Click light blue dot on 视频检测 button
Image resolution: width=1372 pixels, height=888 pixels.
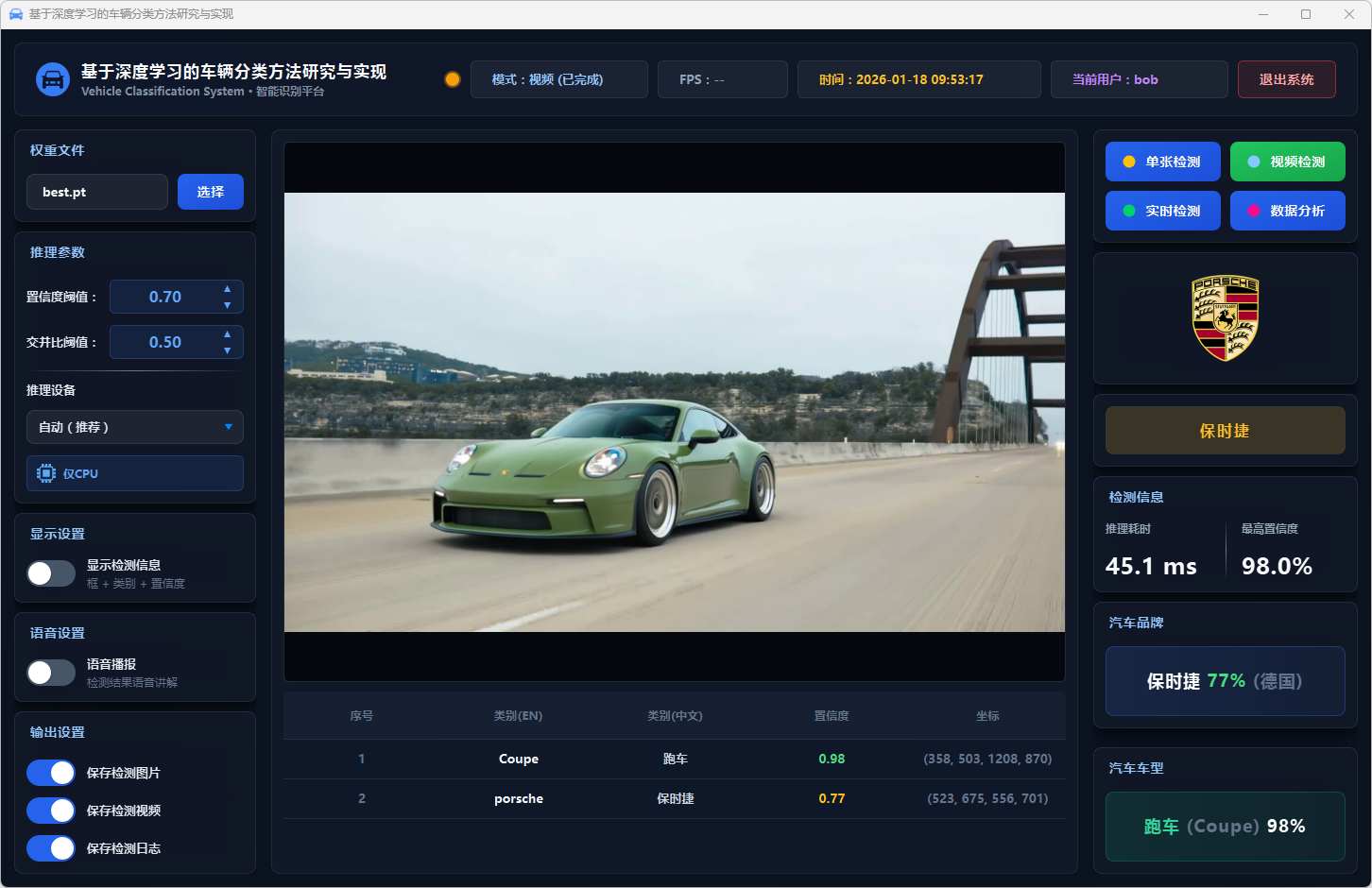pos(1254,162)
